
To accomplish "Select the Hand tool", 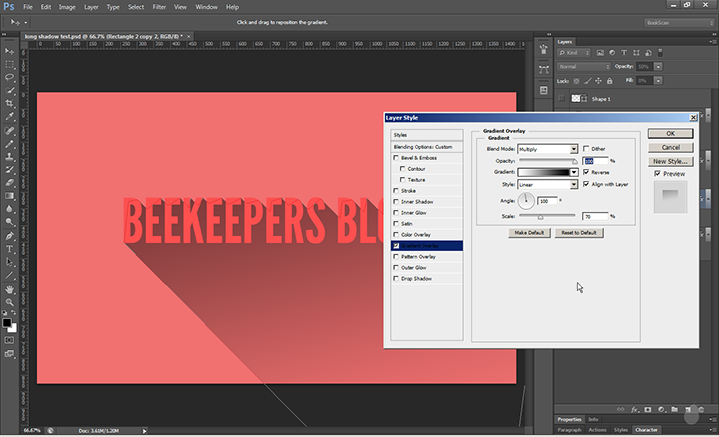I will (x=10, y=287).
